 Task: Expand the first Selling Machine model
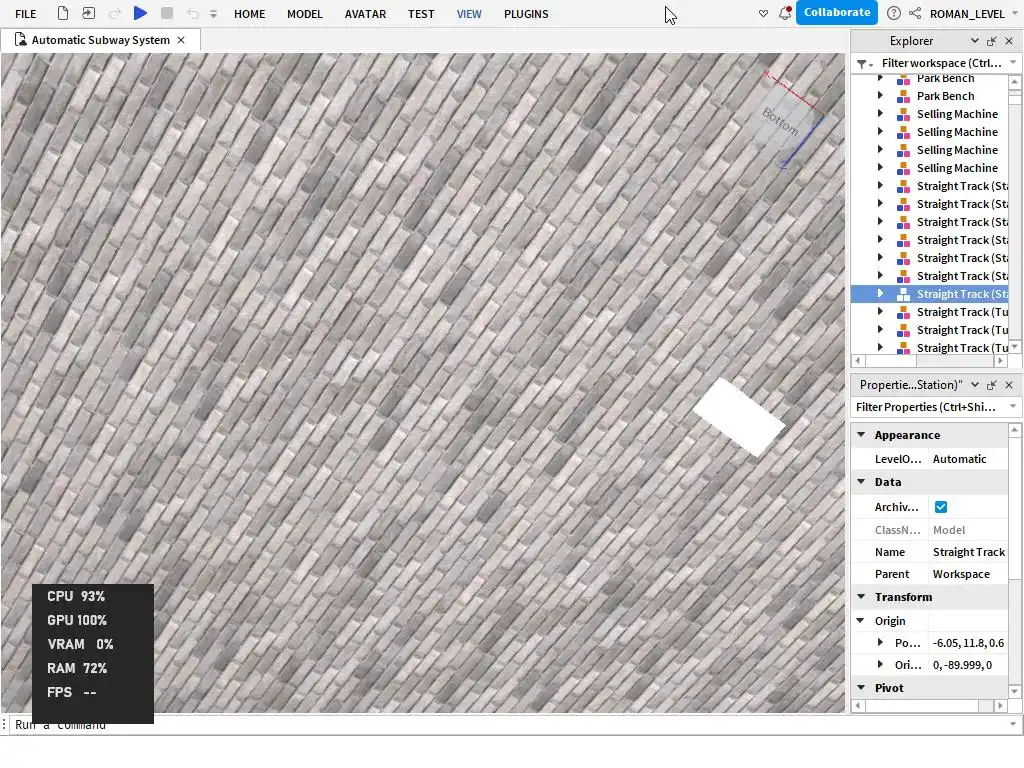tap(880, 114)
